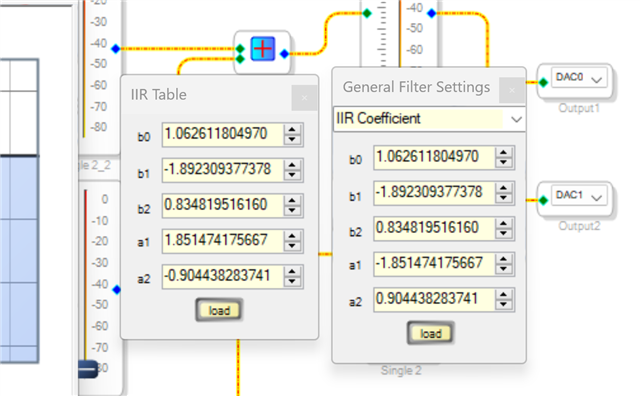Screen dimensions: 640x396
Task: Increment a1 value in IIR Table
Action: (x=292, y=236)
